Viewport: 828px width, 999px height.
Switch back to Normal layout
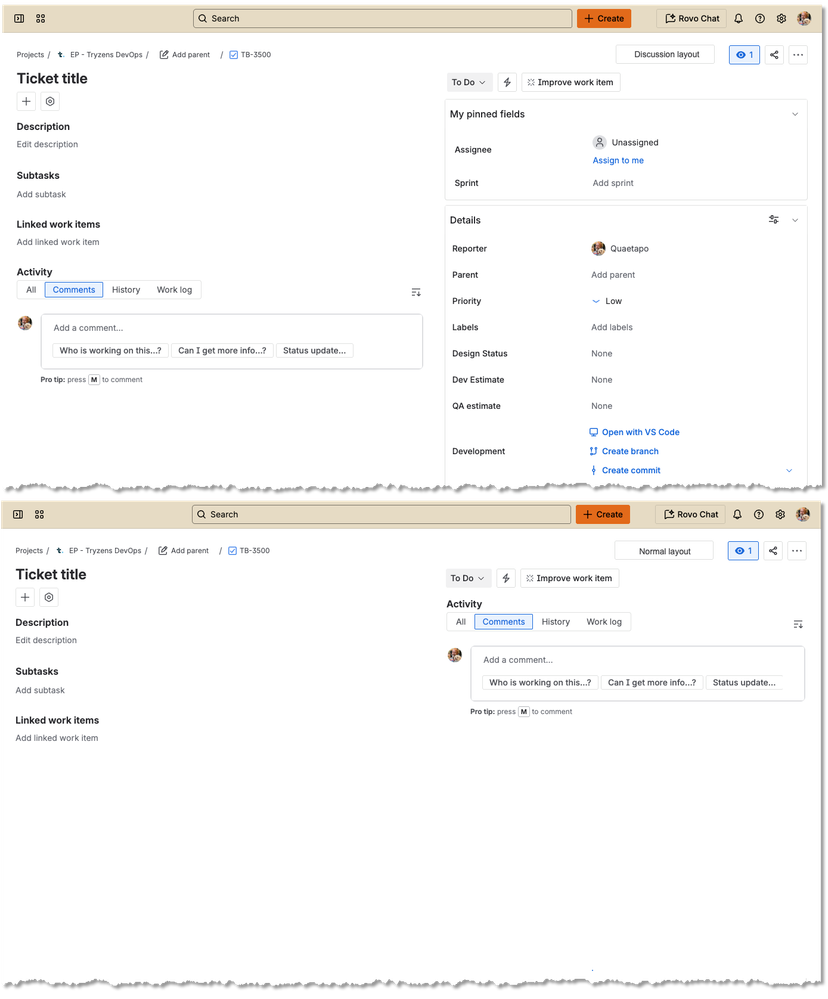(665, 551)
